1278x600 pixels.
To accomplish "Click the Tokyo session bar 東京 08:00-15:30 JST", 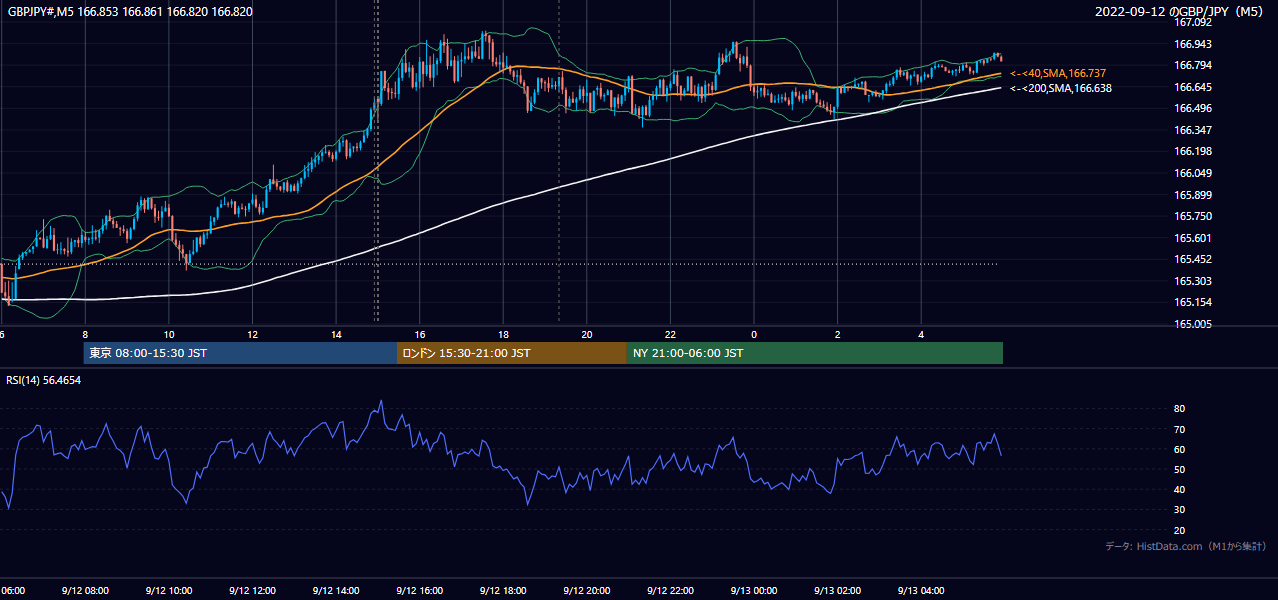I will pos(240,353).
